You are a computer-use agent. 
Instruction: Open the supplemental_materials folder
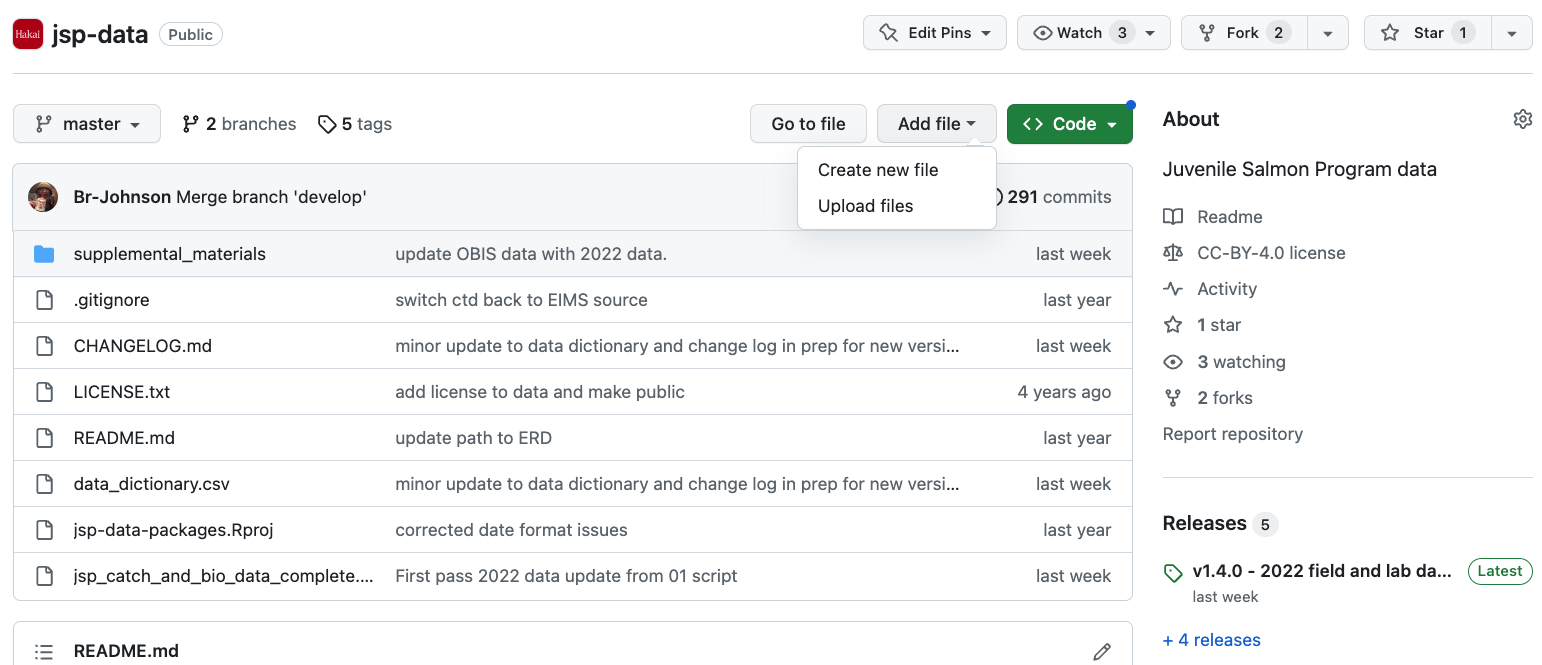coord(169,254)
